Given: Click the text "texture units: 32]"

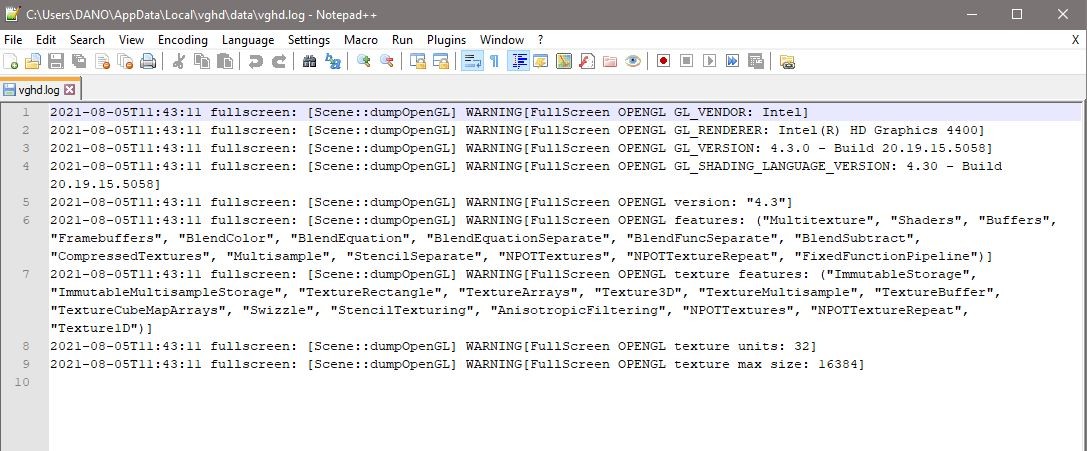Looking at the screenshot, I should (x=745, y=346).
